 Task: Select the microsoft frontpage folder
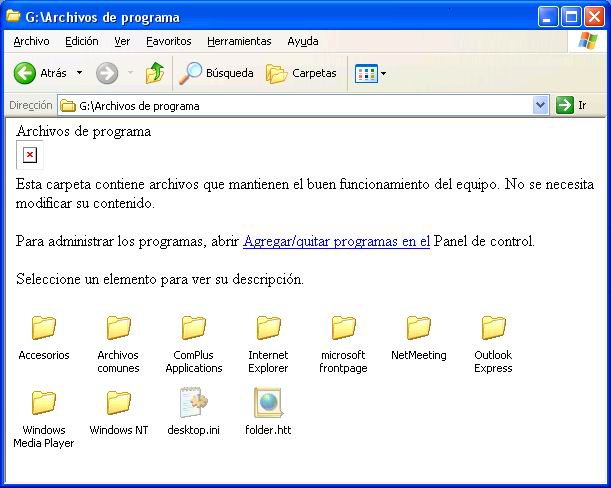click(343, 344)
